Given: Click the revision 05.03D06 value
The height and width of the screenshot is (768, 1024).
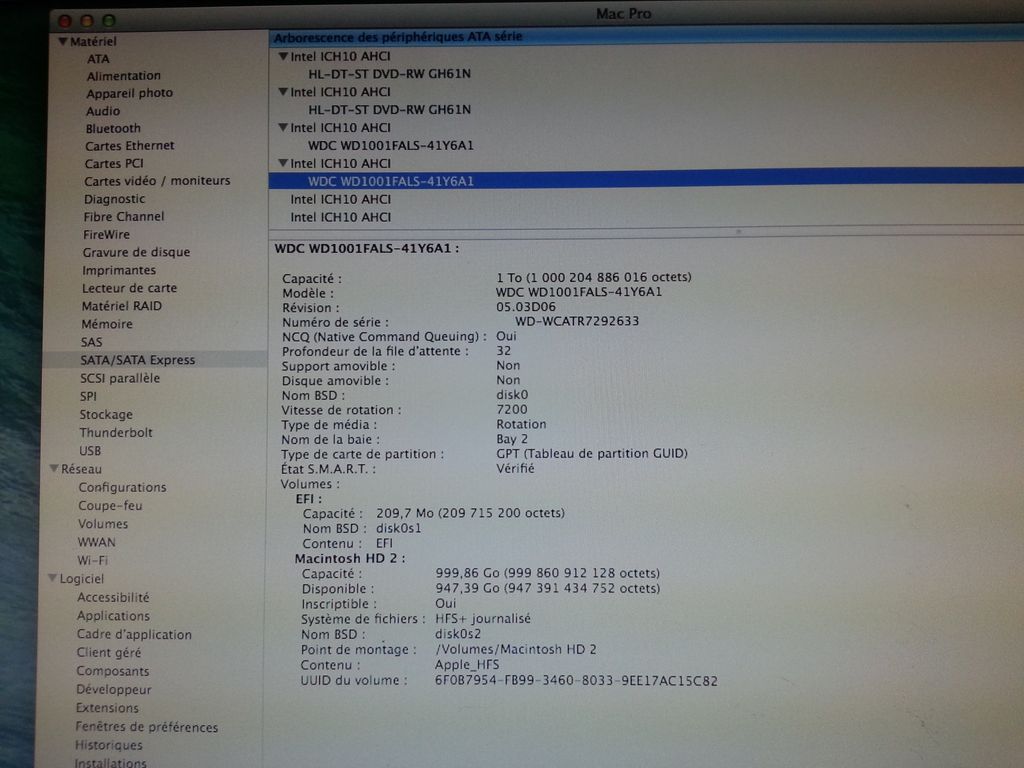Looking at the screenshot, I should click(x=526, y=306).
